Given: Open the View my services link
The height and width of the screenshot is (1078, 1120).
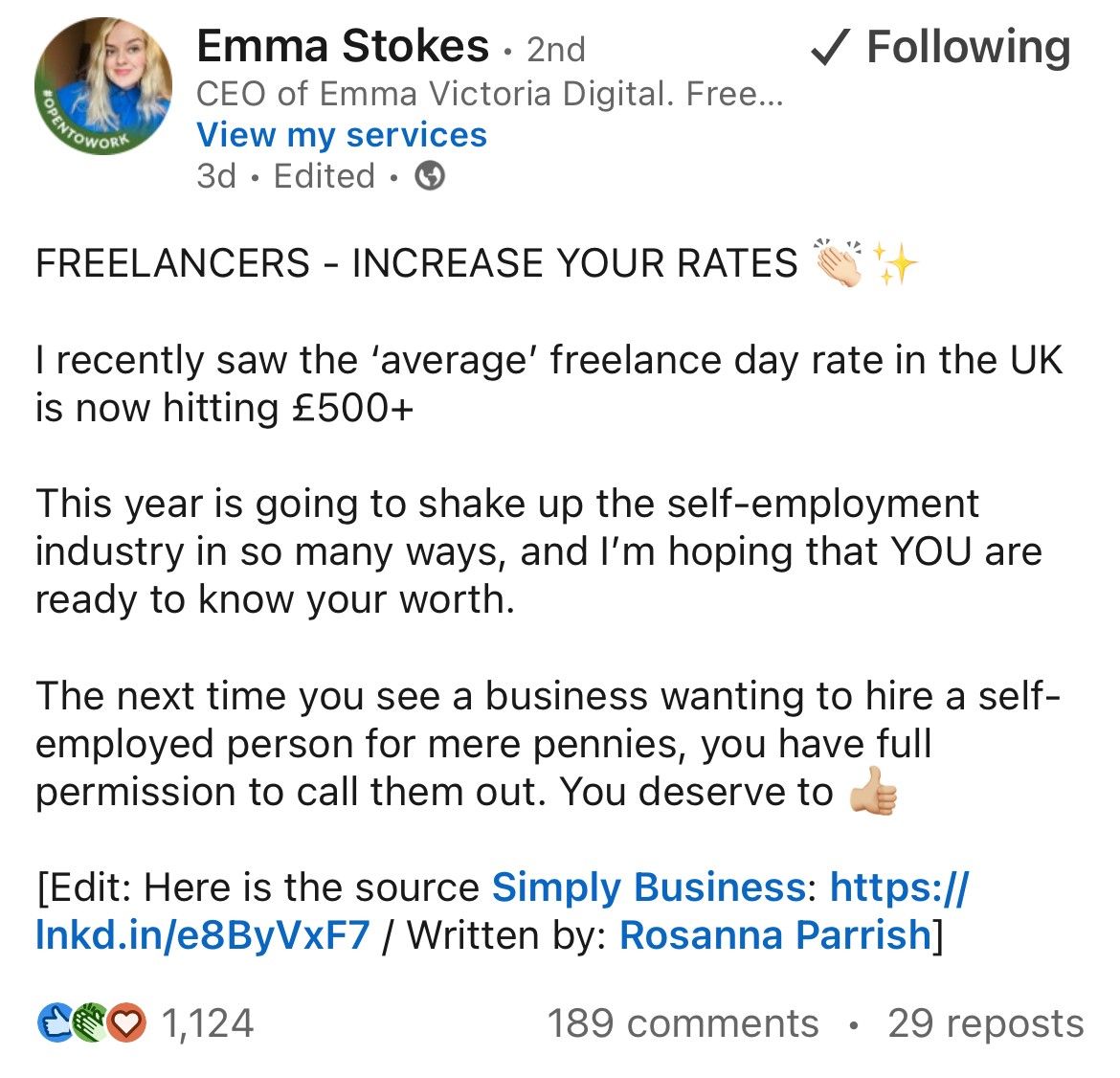Looking at the screenshot, I should point(342,134).
